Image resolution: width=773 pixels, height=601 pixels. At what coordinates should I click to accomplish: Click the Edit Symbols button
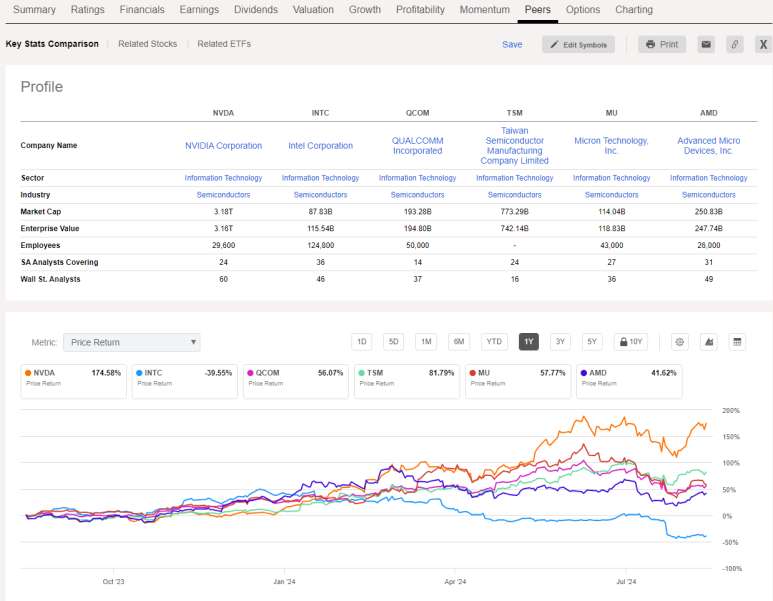(578, 44)
